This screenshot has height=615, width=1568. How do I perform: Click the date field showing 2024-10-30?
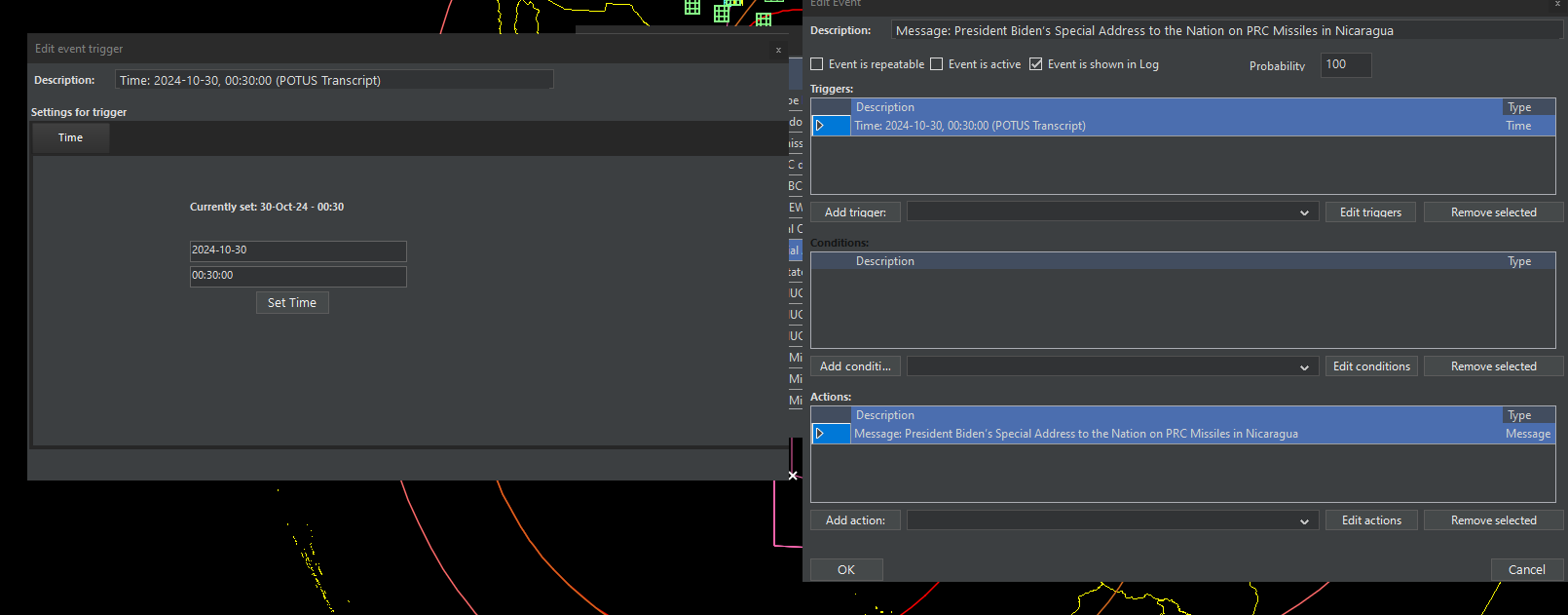pos(298,250)
